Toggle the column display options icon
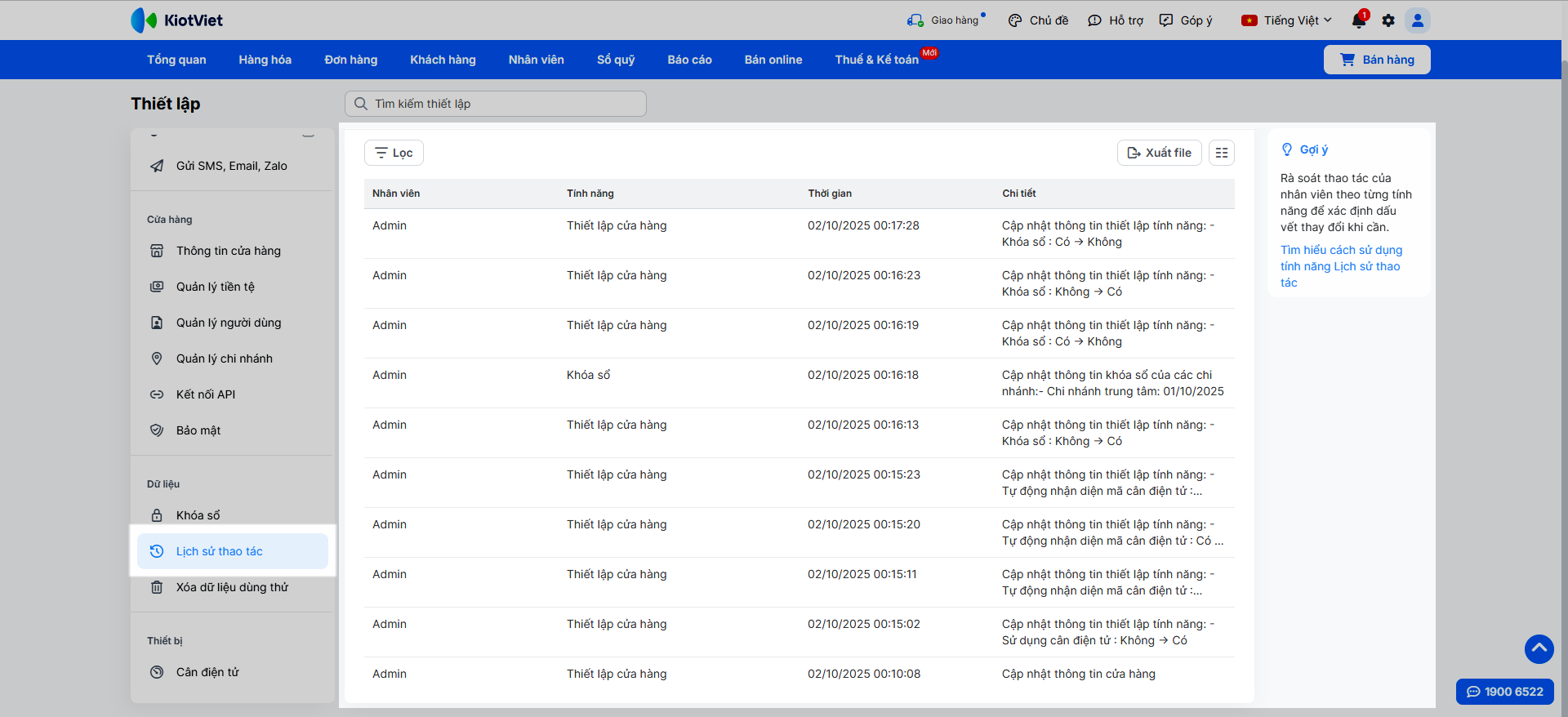Screen dimensions: 1568x717 (1222, 153)
